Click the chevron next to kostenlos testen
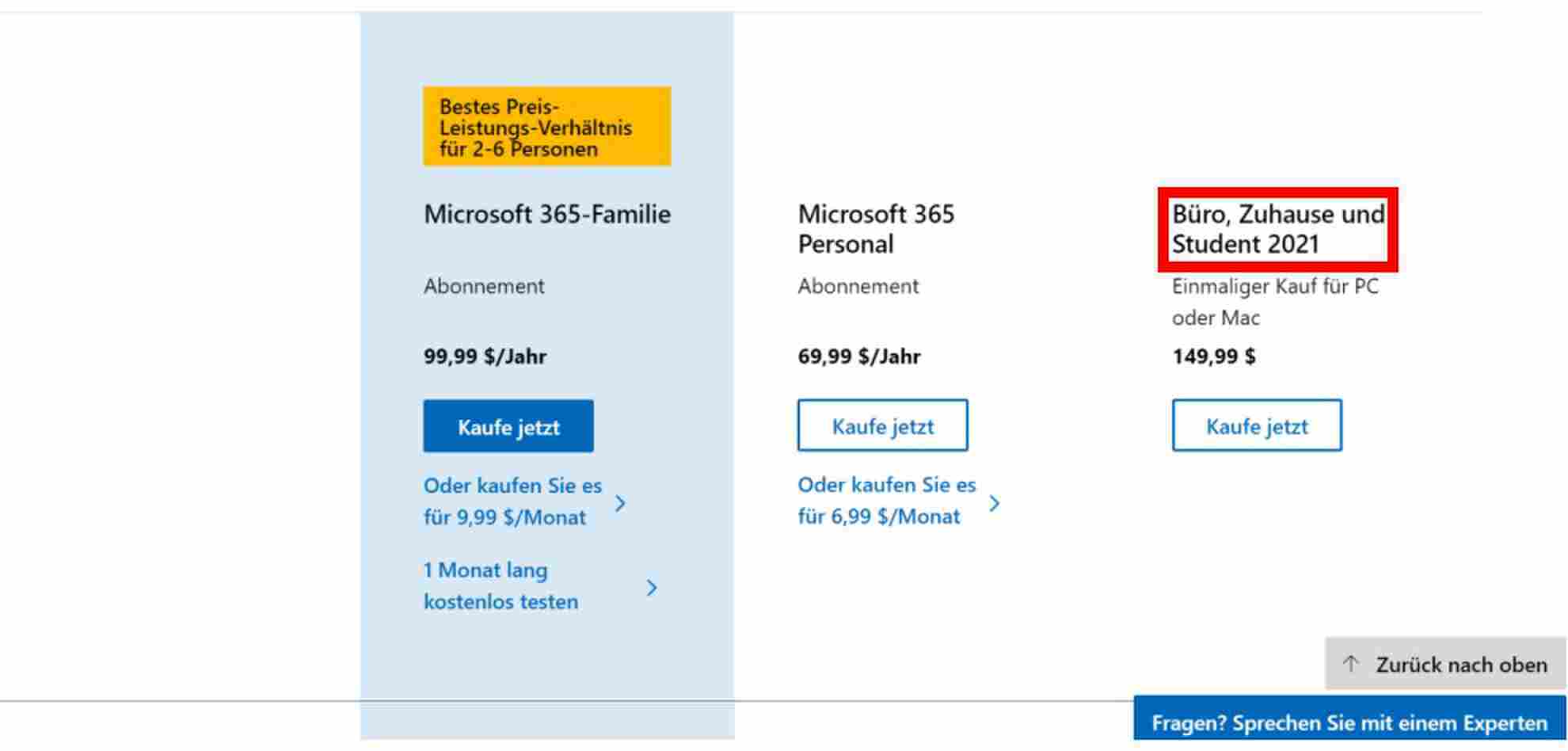The image size is (1568, 751). [652, 588]
